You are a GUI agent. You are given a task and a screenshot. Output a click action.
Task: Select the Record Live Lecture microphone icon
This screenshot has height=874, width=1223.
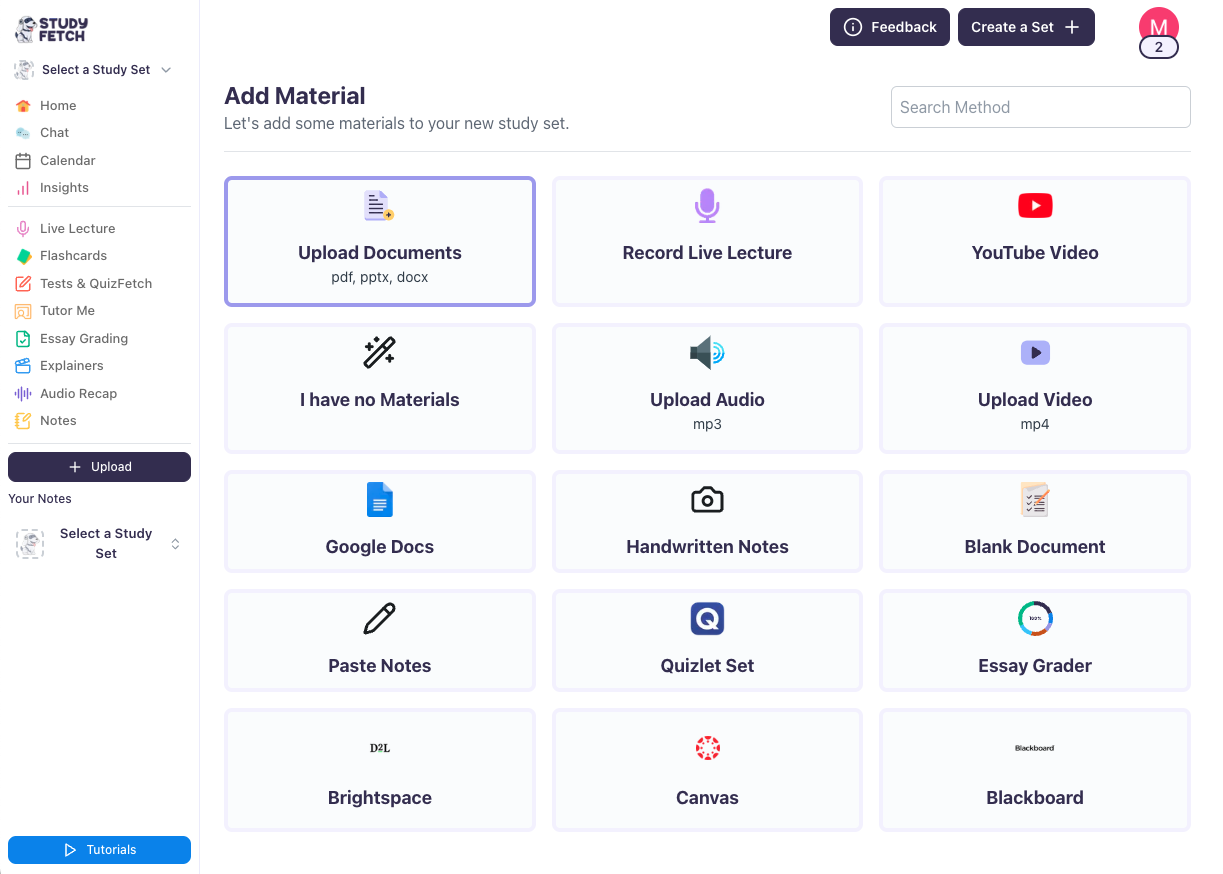(x=707, y=206)
